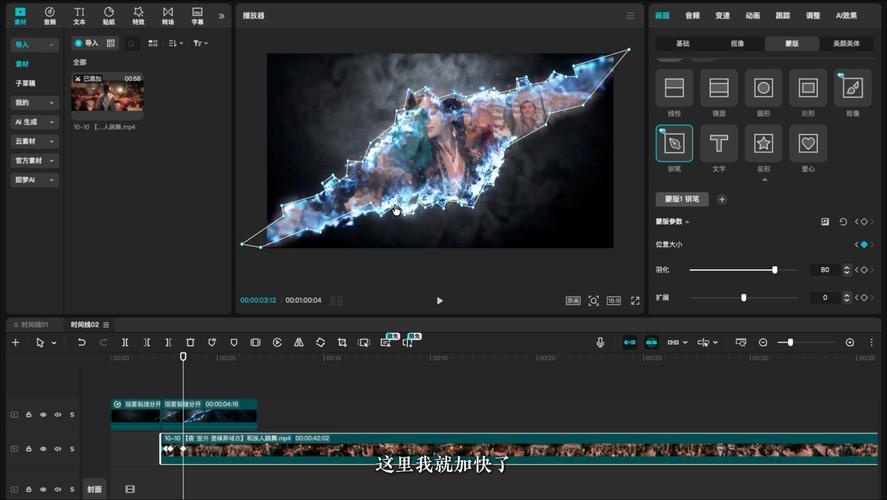This screenshot has width=887, height=500.
Task: Click the microphone record icon
Action: 600,342
